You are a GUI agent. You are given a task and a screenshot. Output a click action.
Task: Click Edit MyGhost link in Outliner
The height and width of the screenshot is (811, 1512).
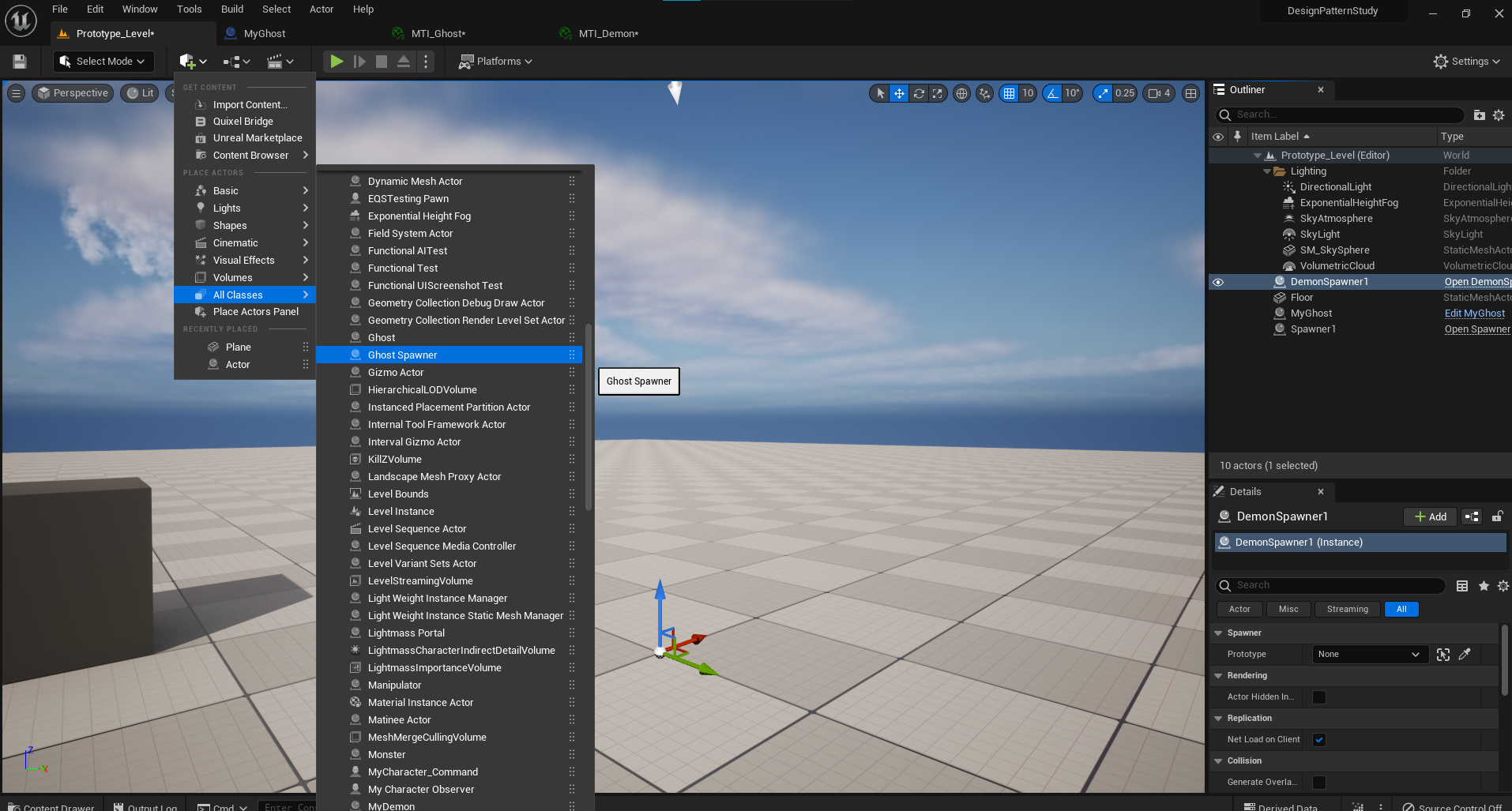(1475, 314)
